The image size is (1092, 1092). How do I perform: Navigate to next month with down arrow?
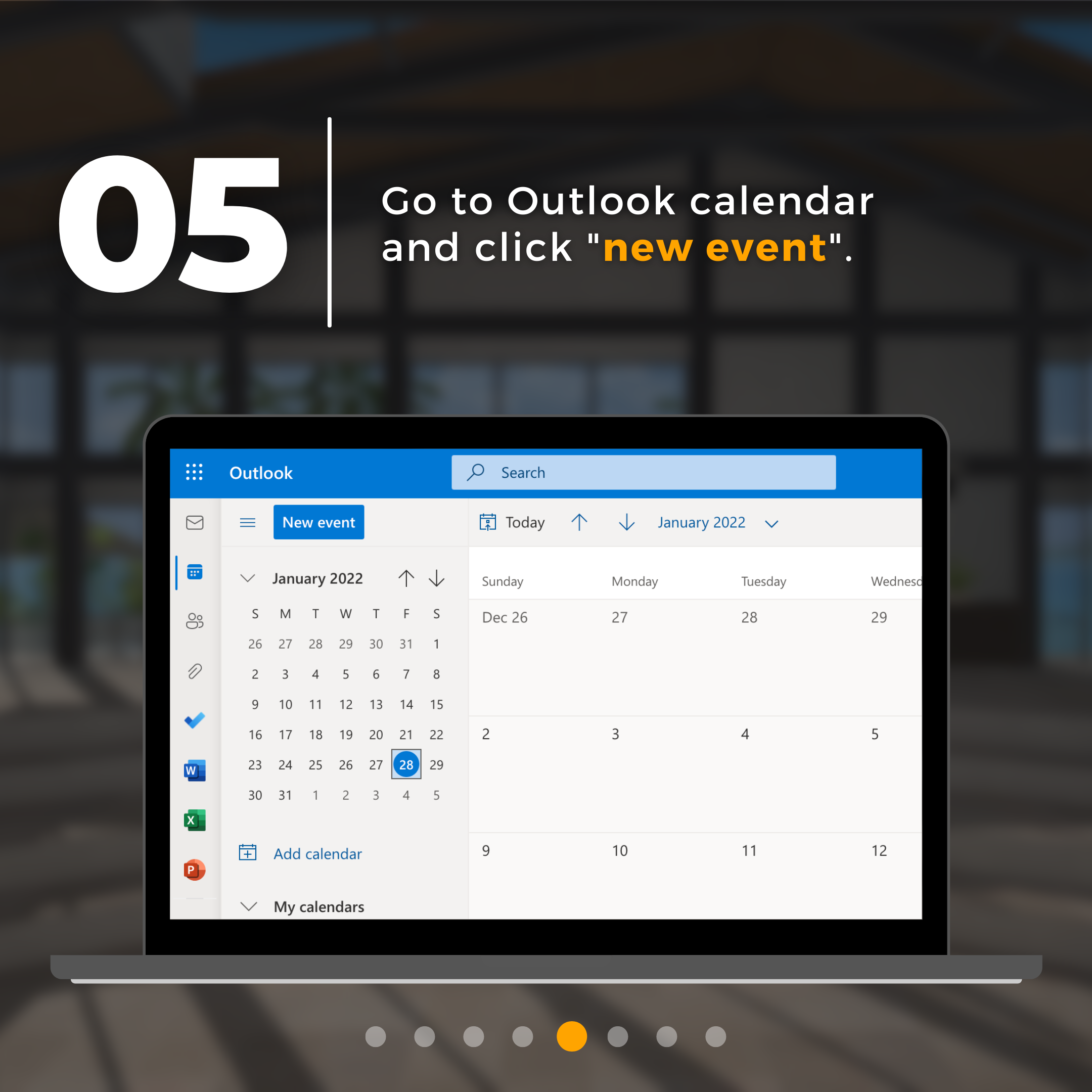tap(437, 577)
